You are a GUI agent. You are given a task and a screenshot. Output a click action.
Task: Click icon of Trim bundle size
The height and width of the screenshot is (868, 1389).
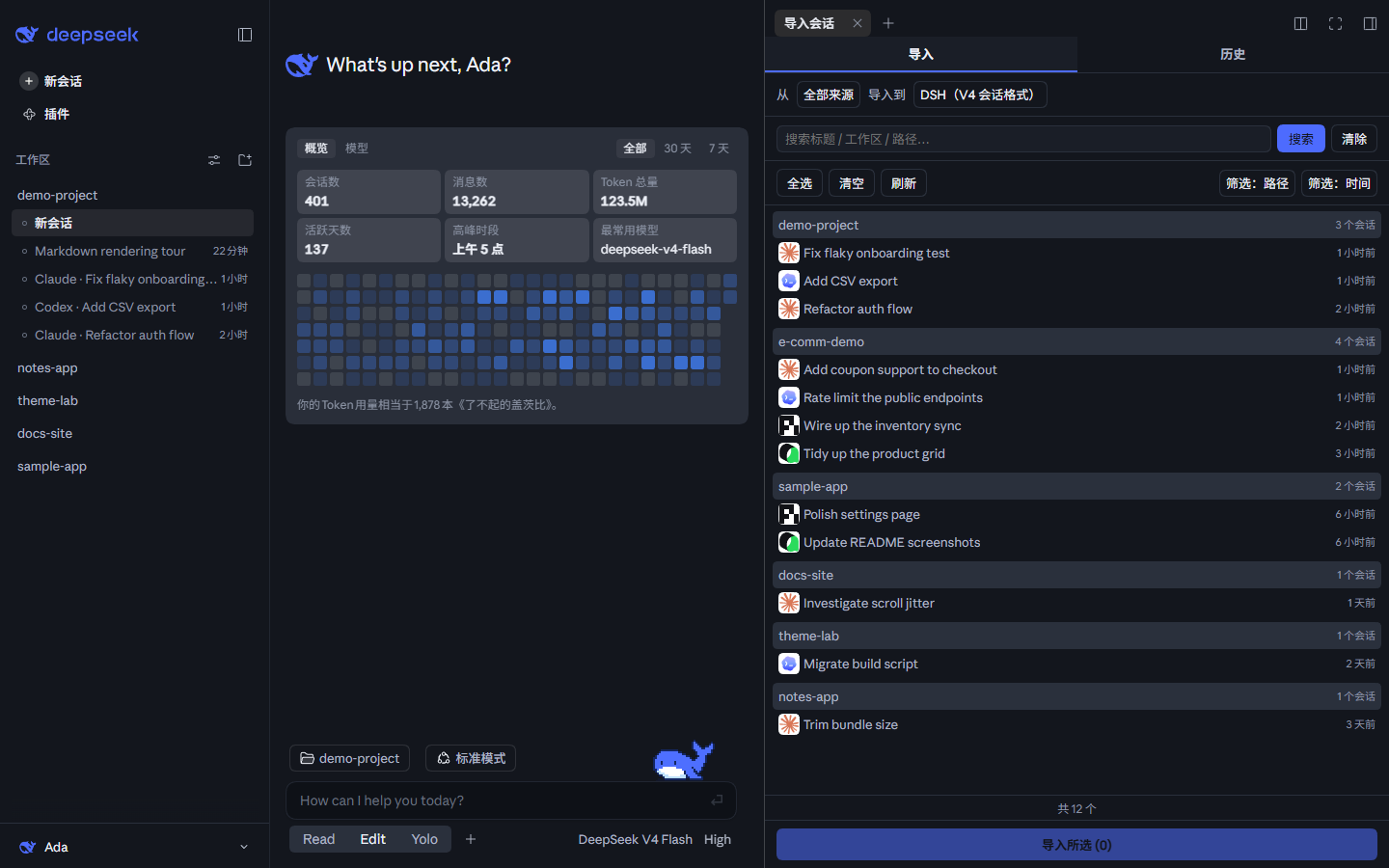[789, 724]
